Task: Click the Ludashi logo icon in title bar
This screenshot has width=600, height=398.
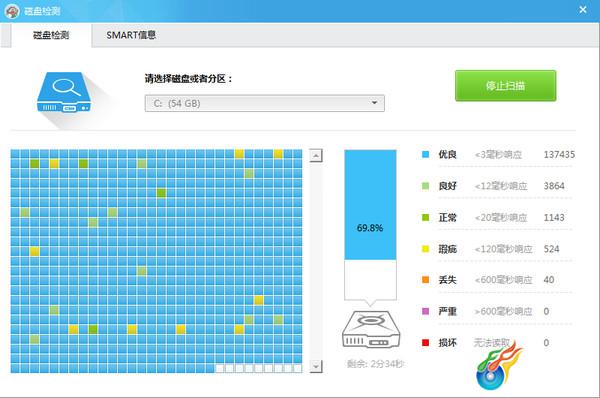Action: 12,11
